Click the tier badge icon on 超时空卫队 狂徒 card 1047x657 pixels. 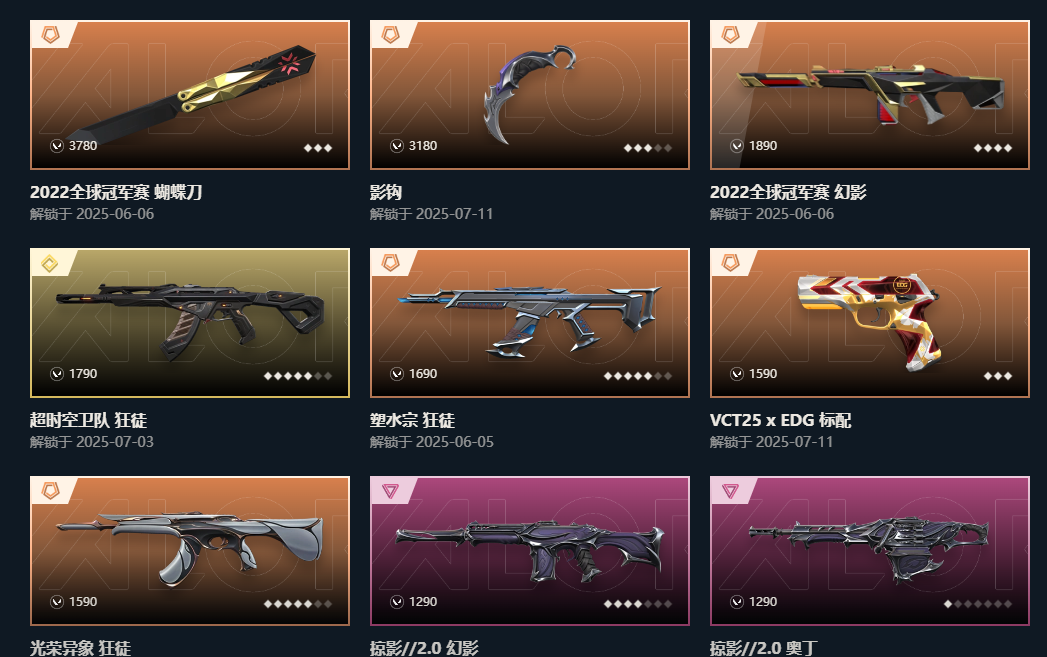(50, 263)
